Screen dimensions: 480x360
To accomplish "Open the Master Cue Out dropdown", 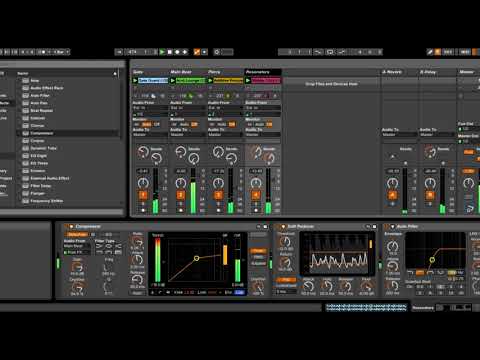I will [469, 129].
